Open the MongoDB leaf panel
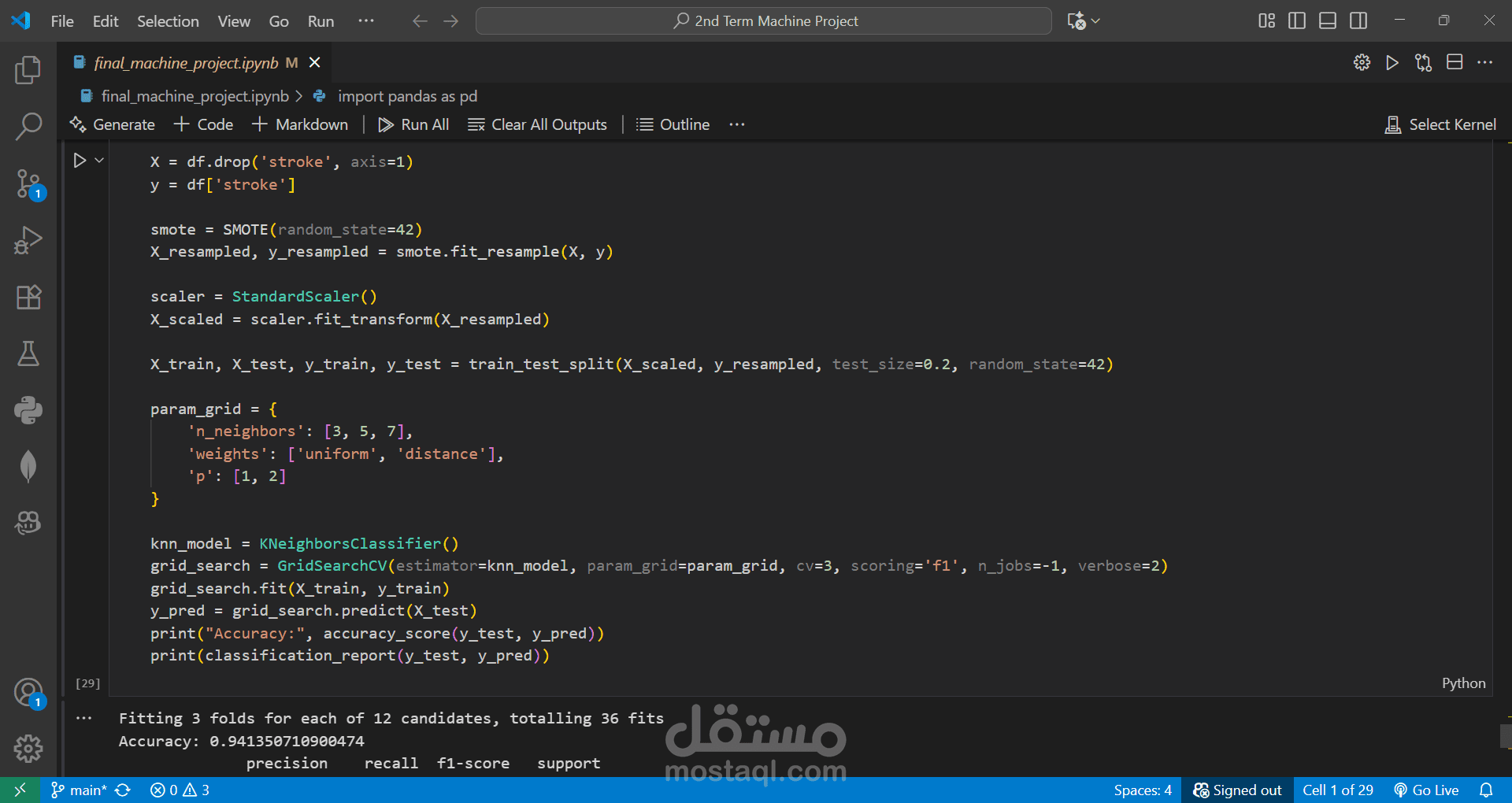This screenshot has height=803, width=1512. pyautogui.click(x=28, y=466)
